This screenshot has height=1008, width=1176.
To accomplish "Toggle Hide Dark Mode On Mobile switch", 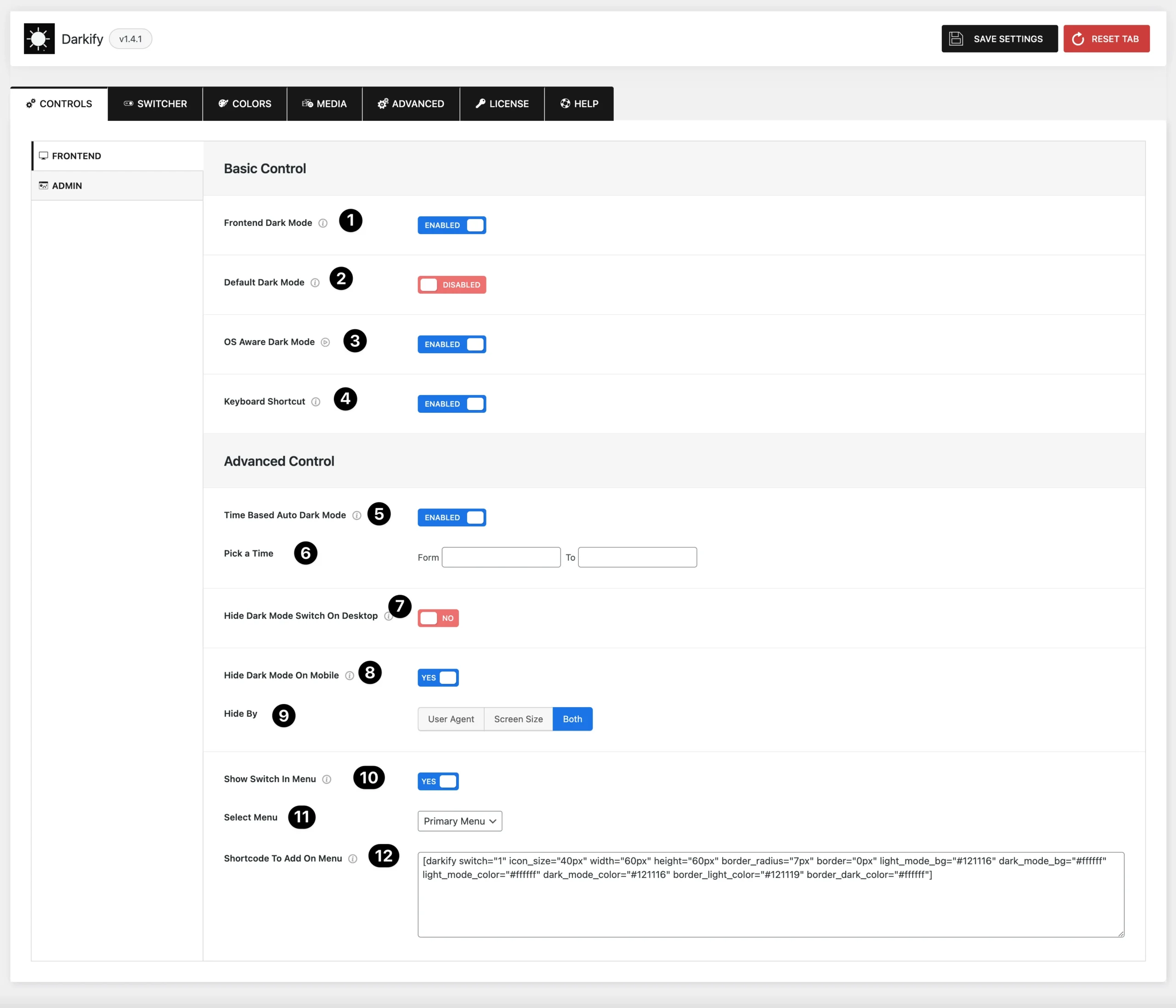I will point(438,678).
